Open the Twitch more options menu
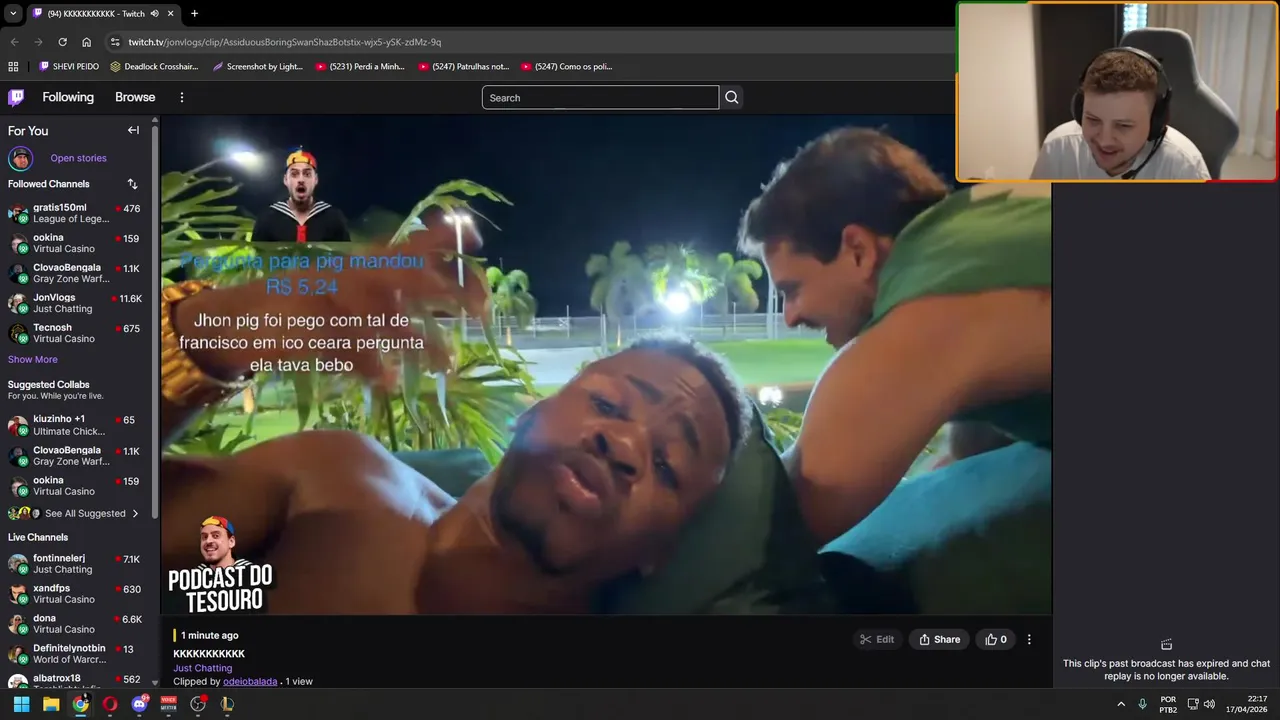The width and height of the screenshot is (1280, 720). (x=182, y=97)
